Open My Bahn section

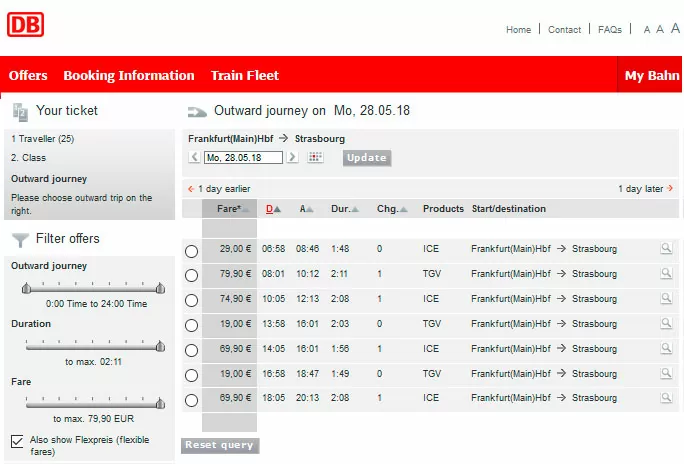coord(652,75)
